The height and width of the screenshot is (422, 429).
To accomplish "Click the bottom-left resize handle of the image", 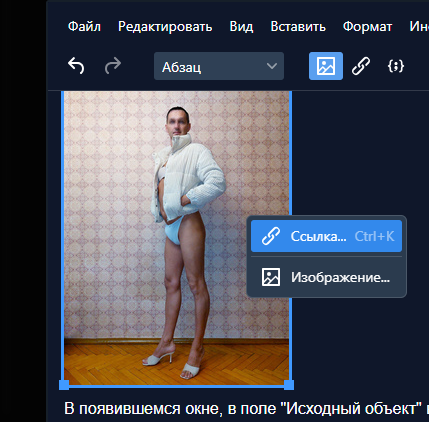I will [x=64, y=385].
